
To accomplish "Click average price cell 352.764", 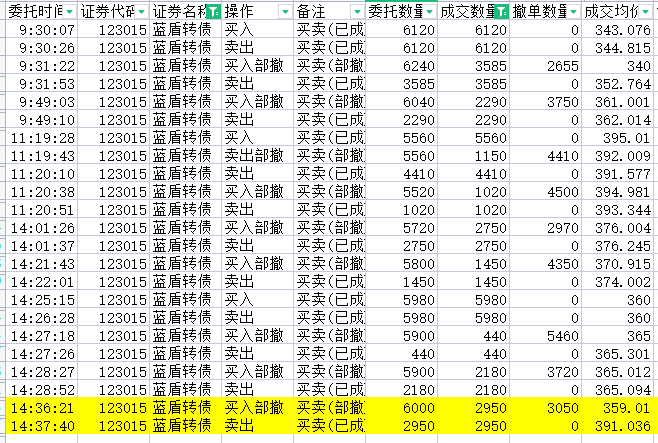I will point(619,84).
